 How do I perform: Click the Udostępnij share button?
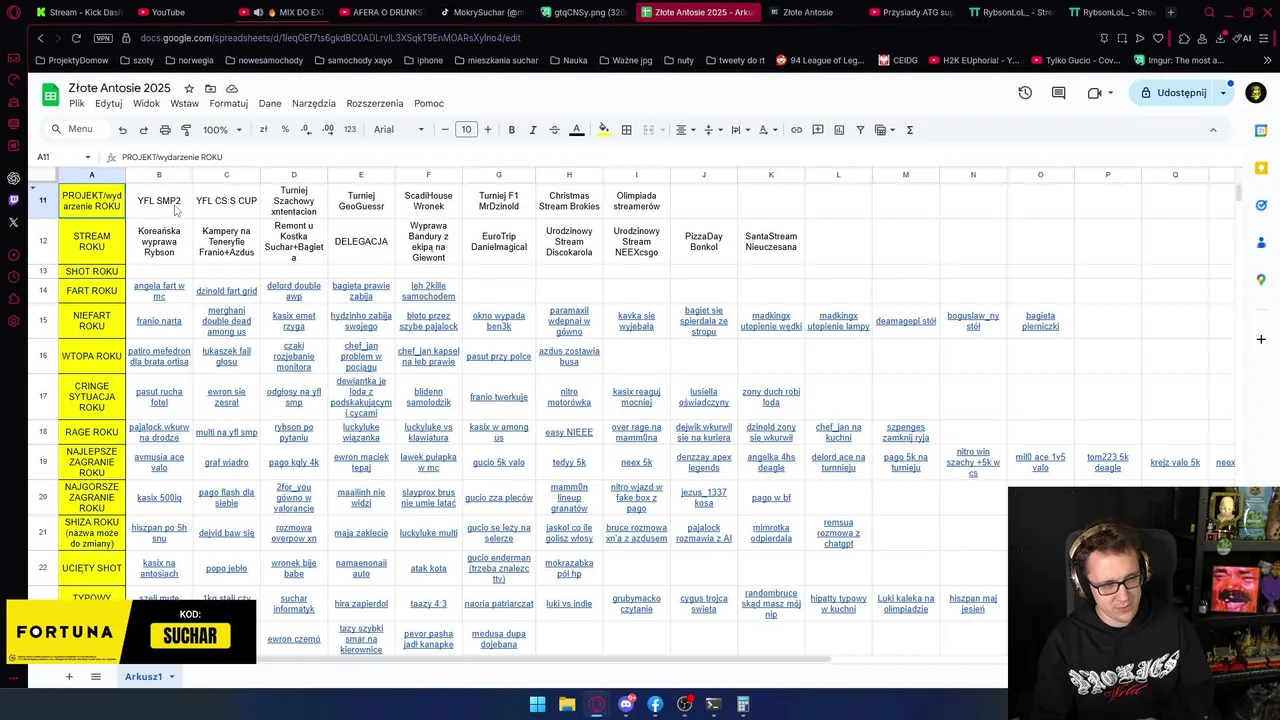pyautogui.click(x=1173, y=93)
